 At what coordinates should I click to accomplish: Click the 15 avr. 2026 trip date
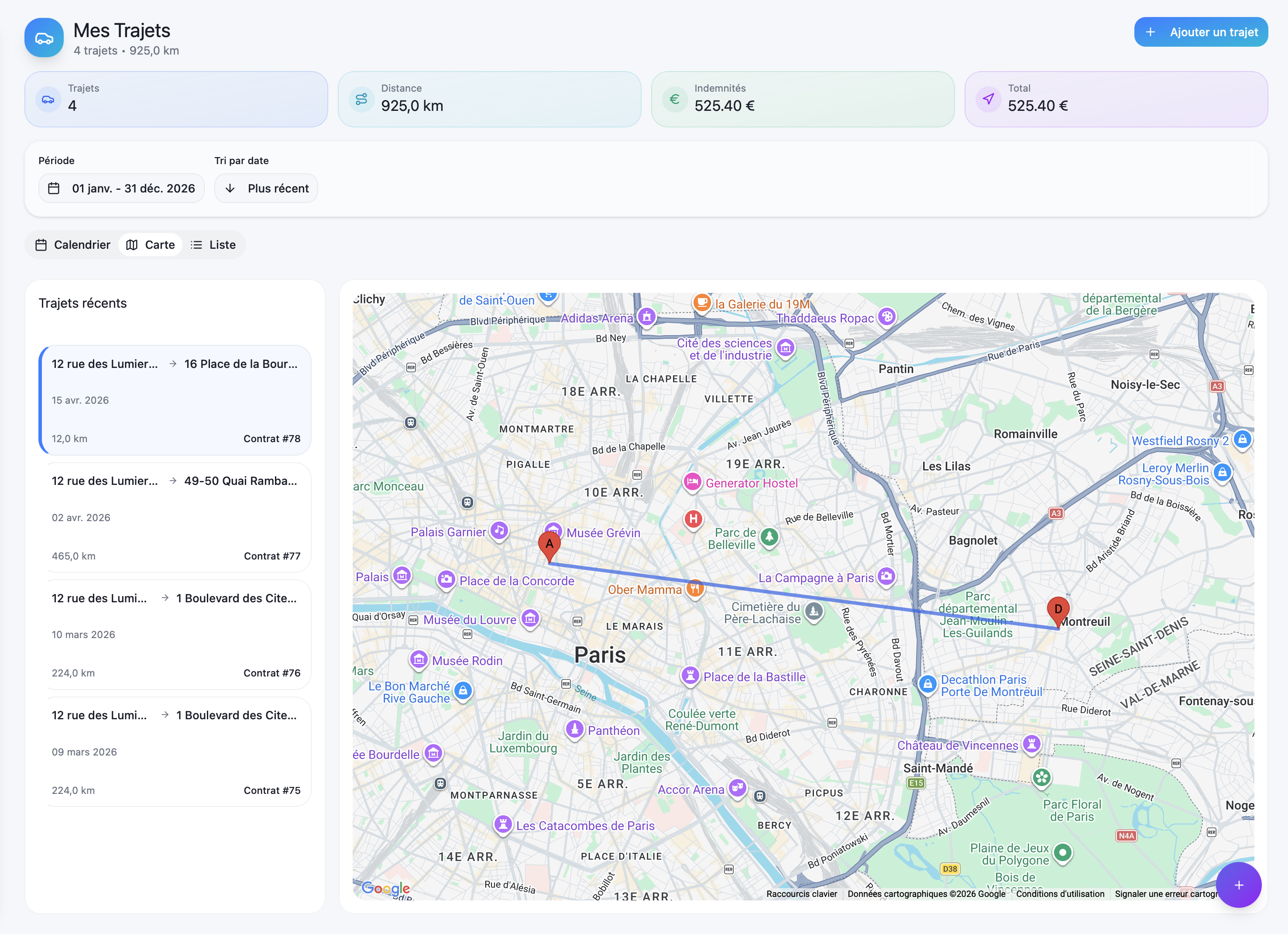click(x=80, y=400)
